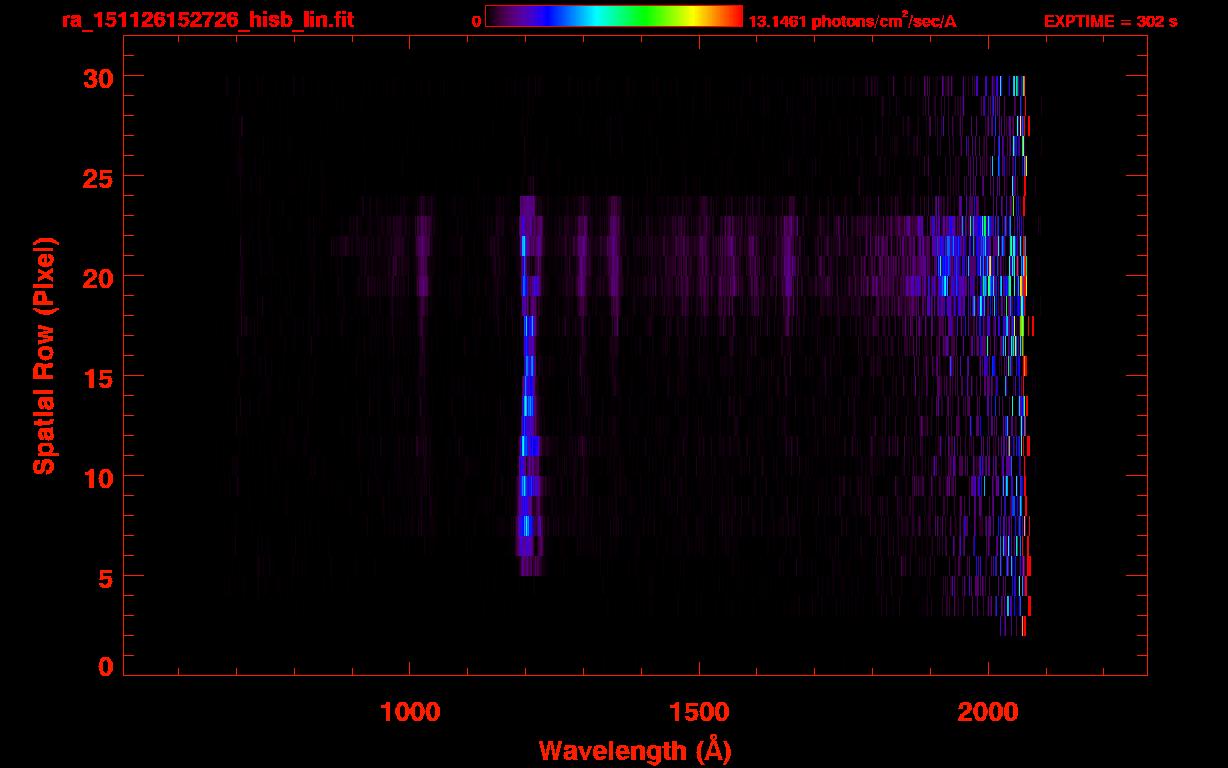
Task: Click the bright Lyman-alpha emission line near 1216 Å
Action: 529,386
